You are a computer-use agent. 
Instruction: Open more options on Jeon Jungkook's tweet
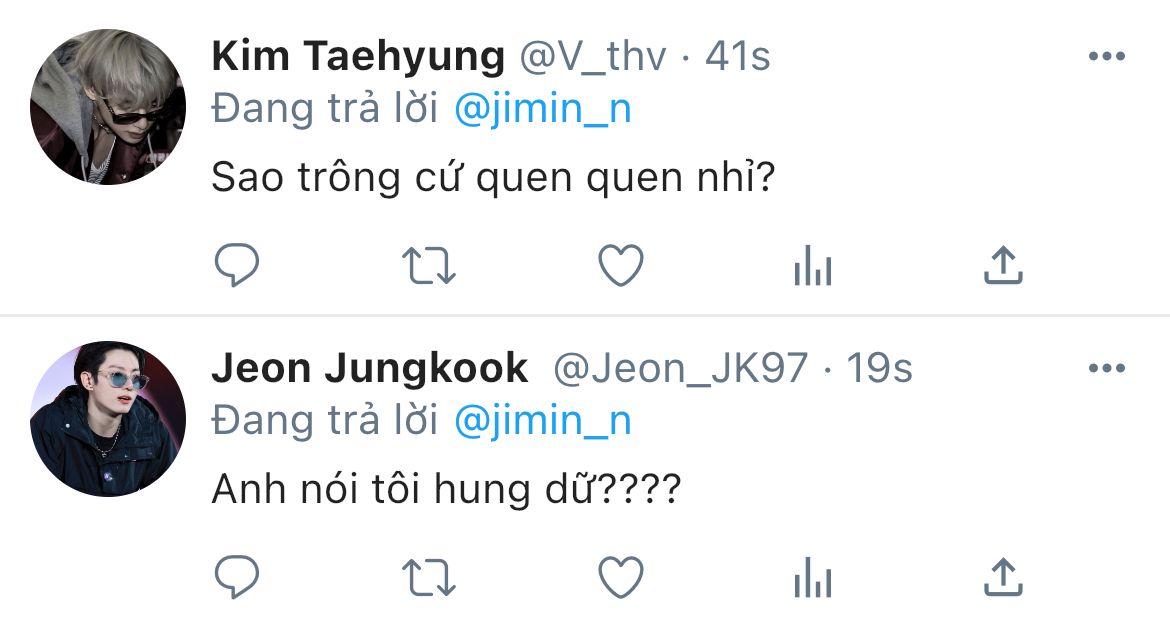coord(1106,369)
